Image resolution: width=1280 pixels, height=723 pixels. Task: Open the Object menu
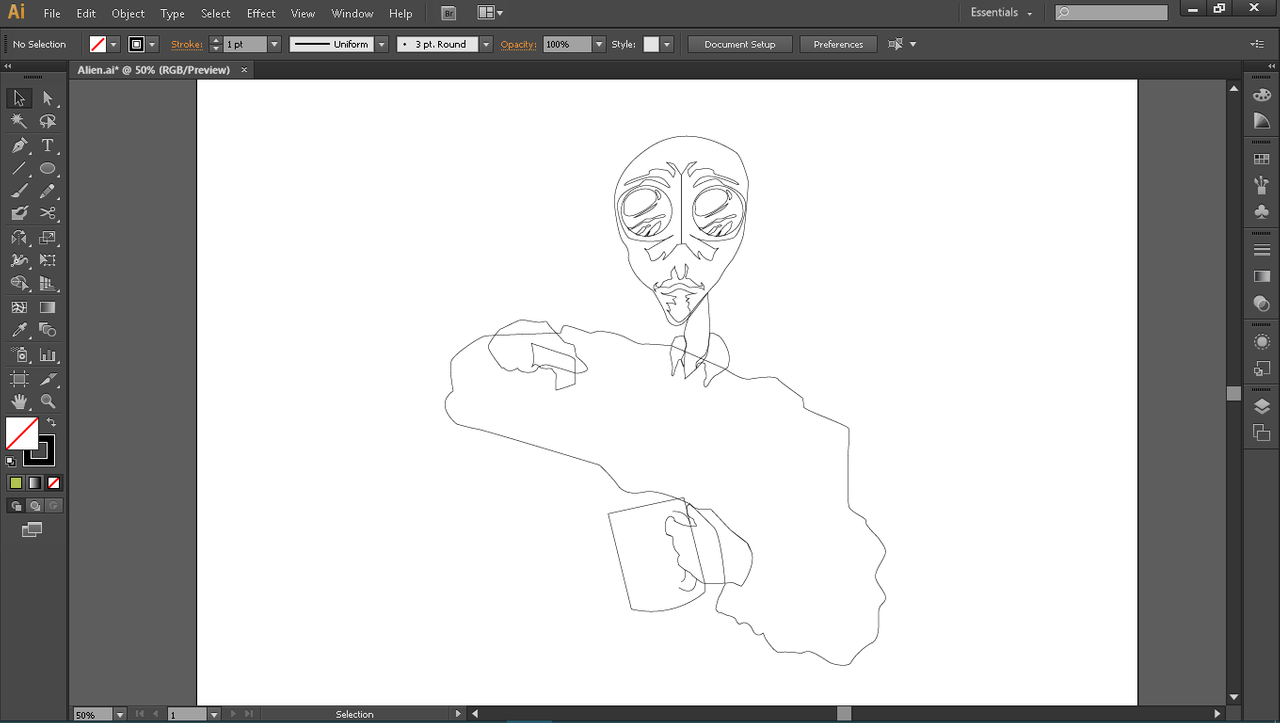(128, 14)
